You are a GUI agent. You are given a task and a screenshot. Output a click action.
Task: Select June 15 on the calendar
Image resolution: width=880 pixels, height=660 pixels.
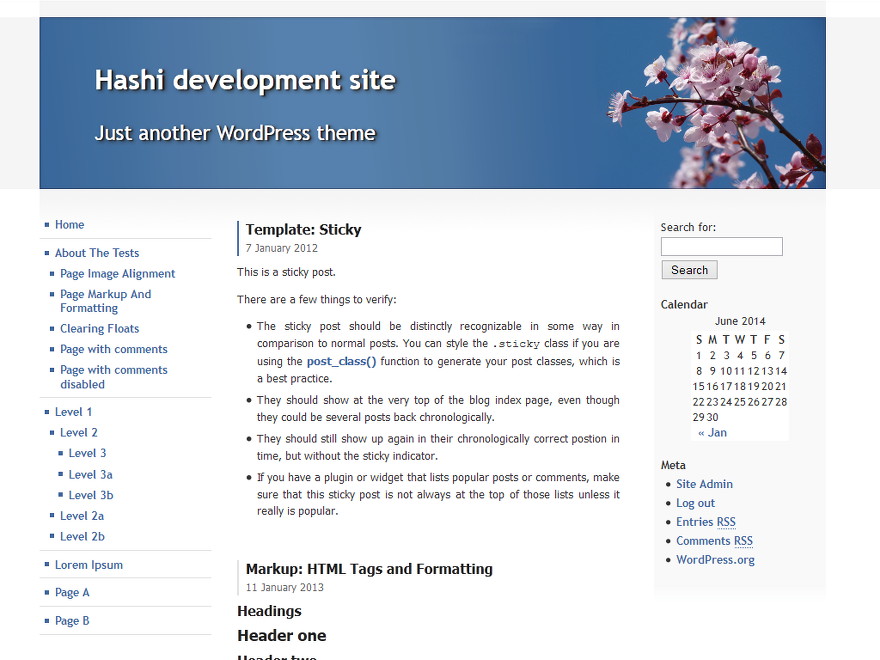(698, 386)
